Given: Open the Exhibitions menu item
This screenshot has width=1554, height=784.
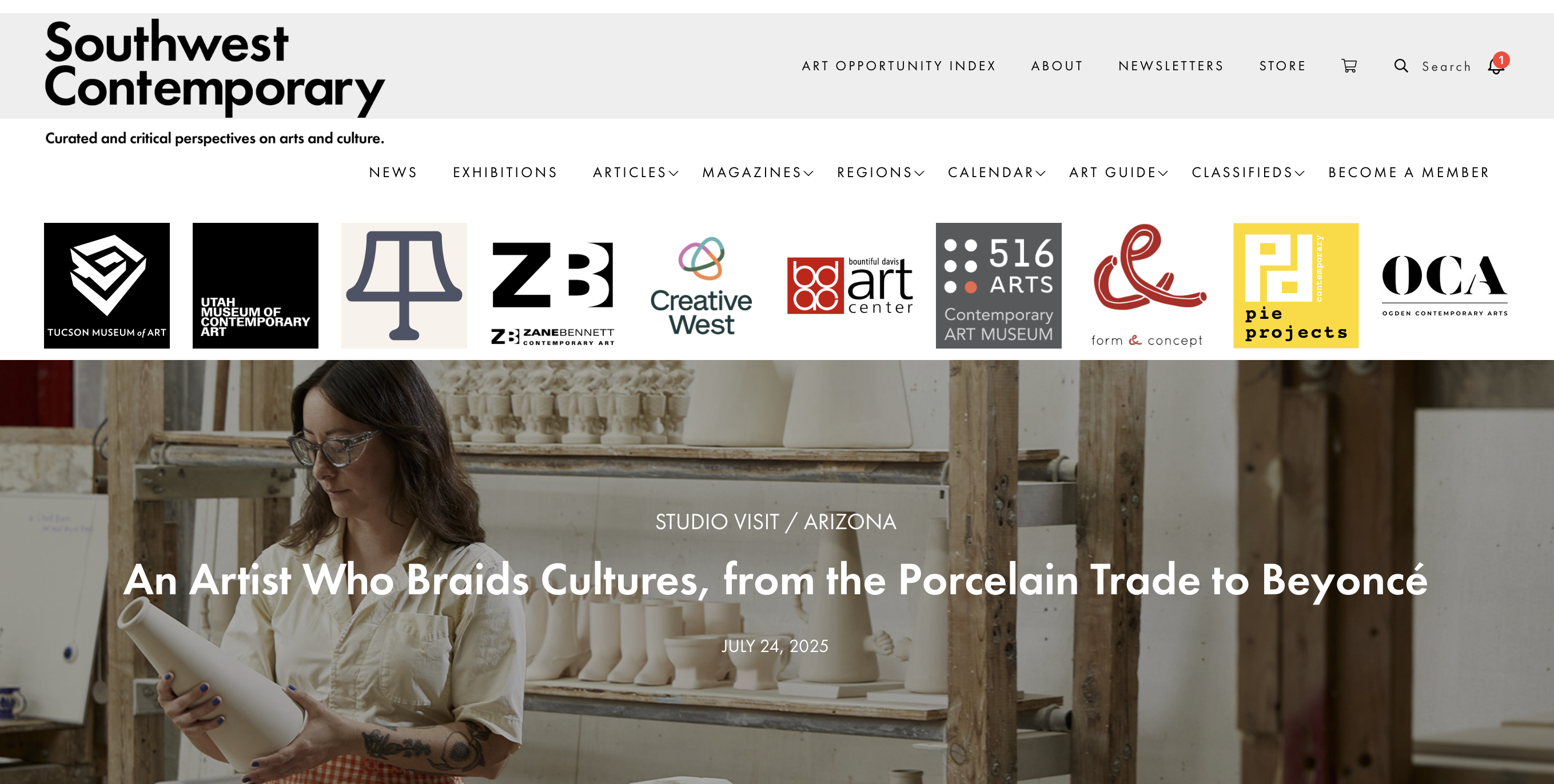Looking at the screenshot, I should (x=505, y=173).
